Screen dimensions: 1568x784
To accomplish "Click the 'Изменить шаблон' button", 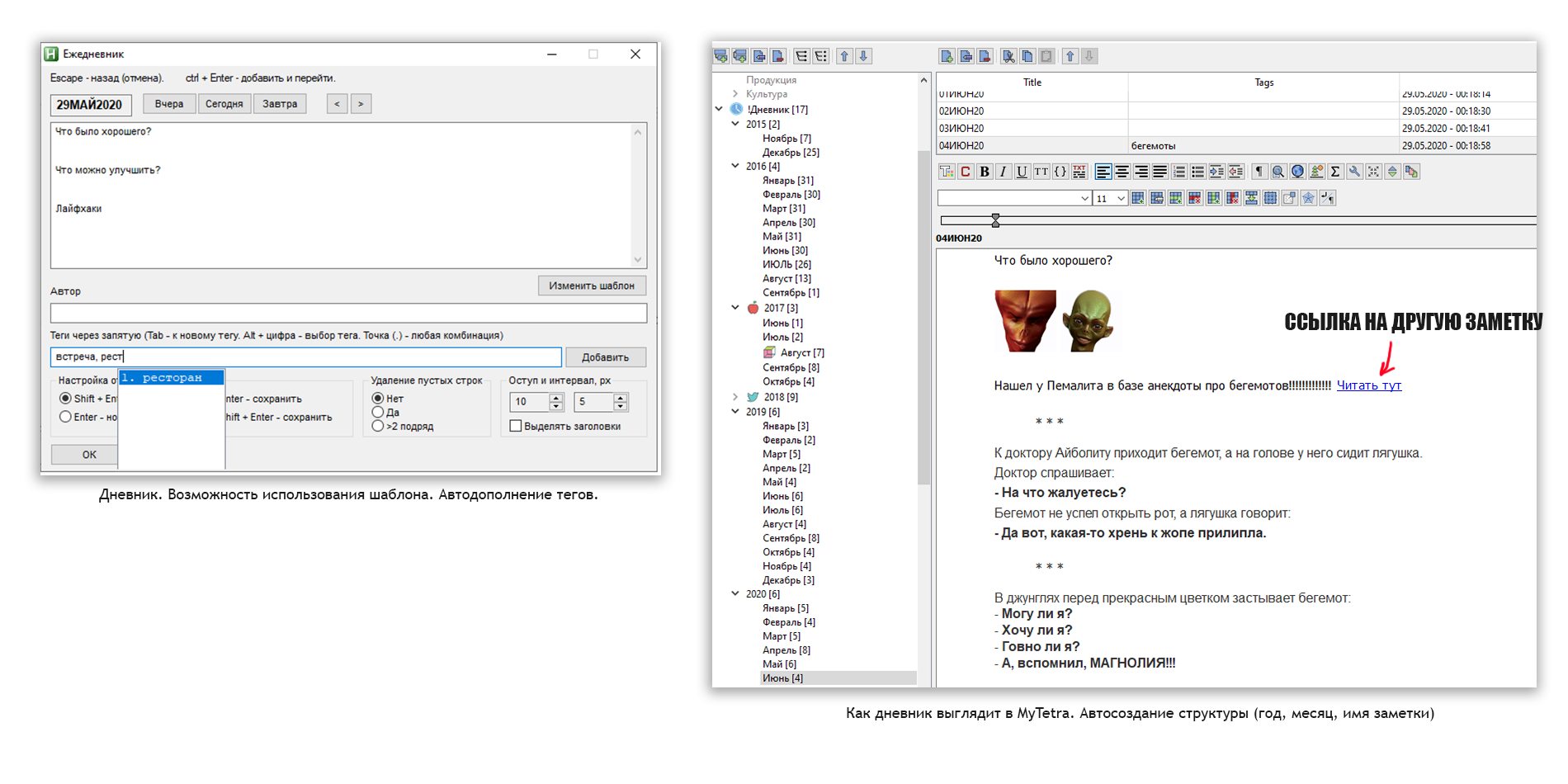I will pyautogui.click(x=592, y=286).
